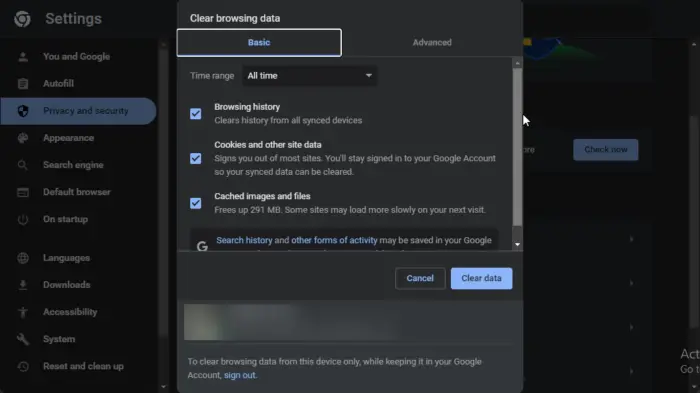Click the Appearance palette icon
700x393 pixels.
pyautogui.click(x=23, y=138)
